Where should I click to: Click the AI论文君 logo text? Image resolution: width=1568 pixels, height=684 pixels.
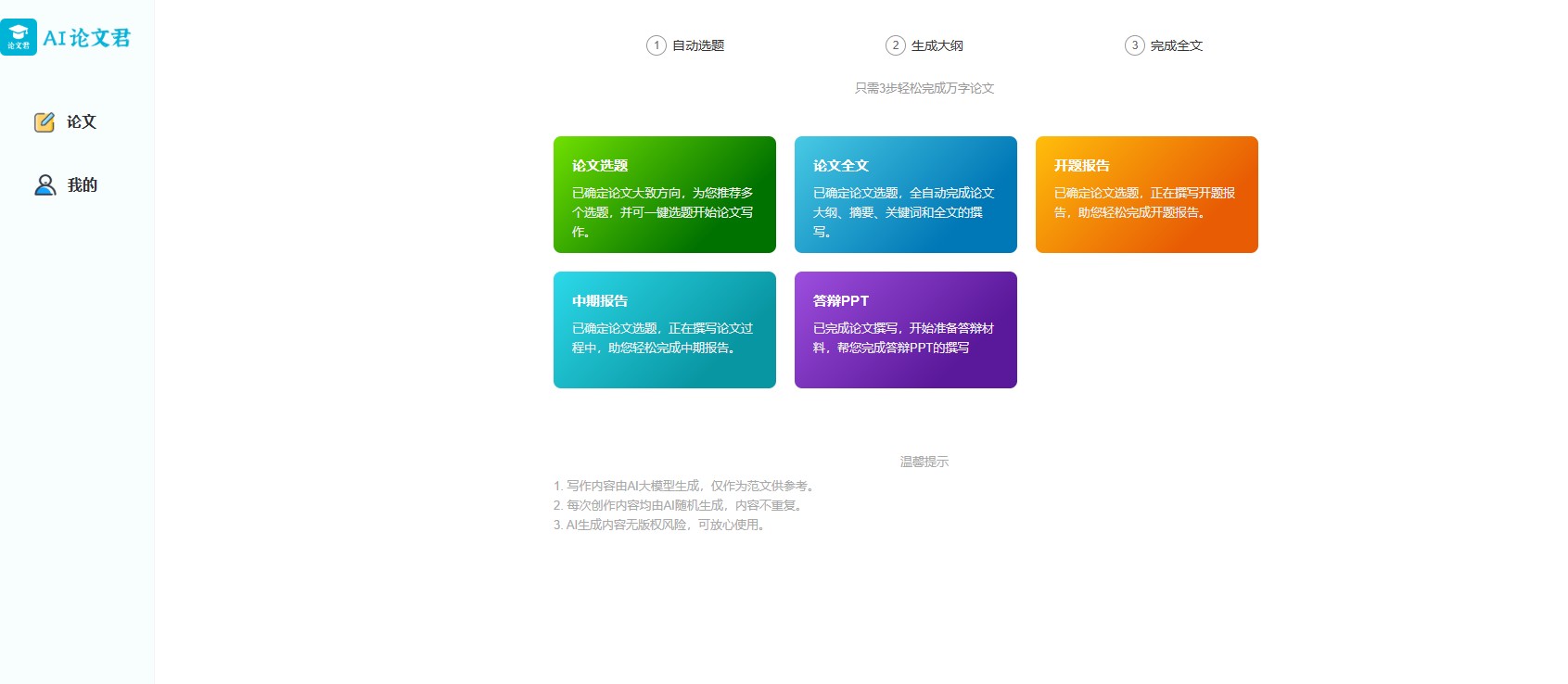87,38
